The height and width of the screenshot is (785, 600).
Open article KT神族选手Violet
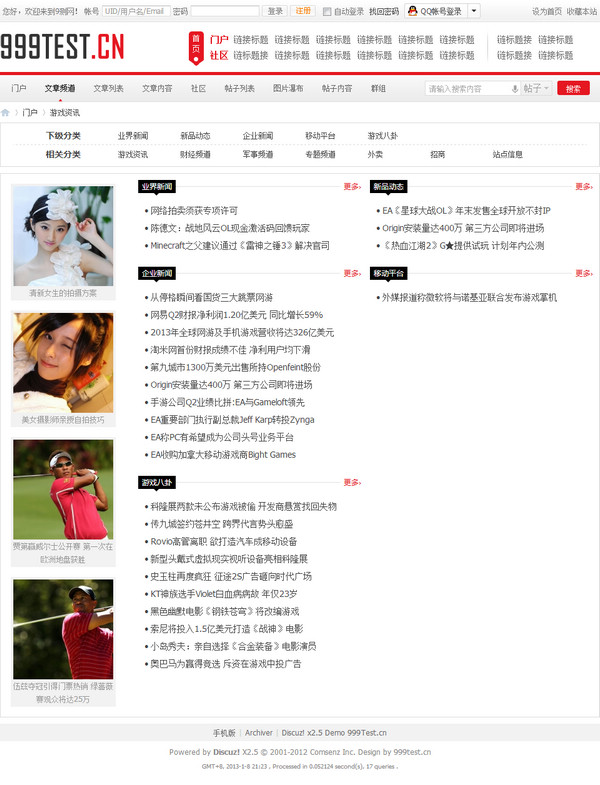point(224,594)
